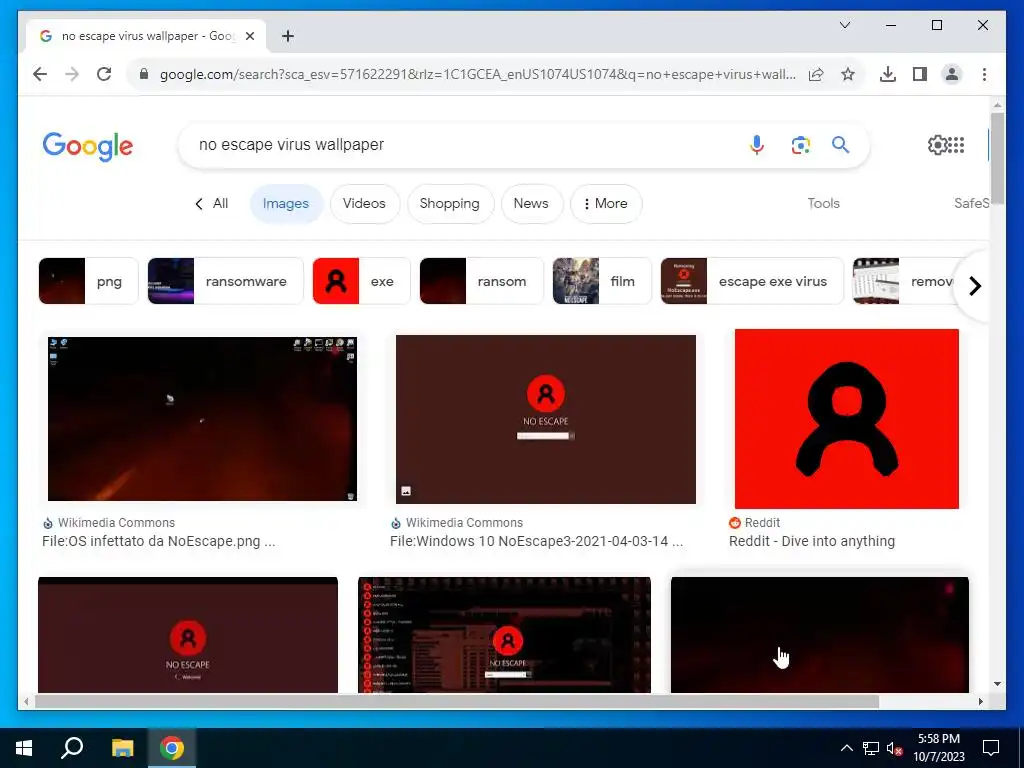Viewport: 1024px width, 768px height.
Task: View site information via the lock icon
Action: (x=144, y=74)
